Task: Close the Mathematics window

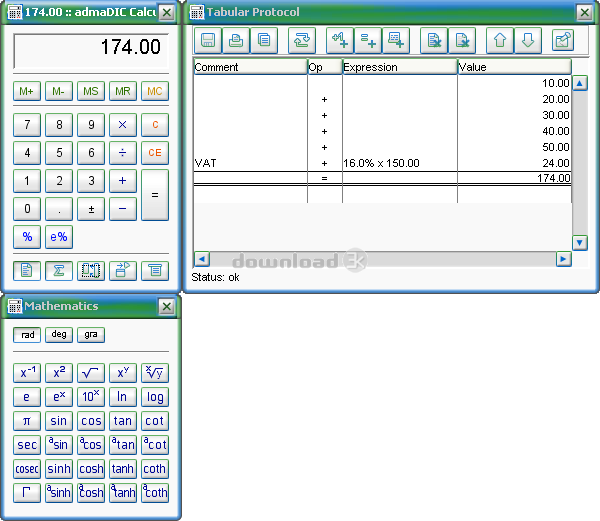Action: pos(167,306)
